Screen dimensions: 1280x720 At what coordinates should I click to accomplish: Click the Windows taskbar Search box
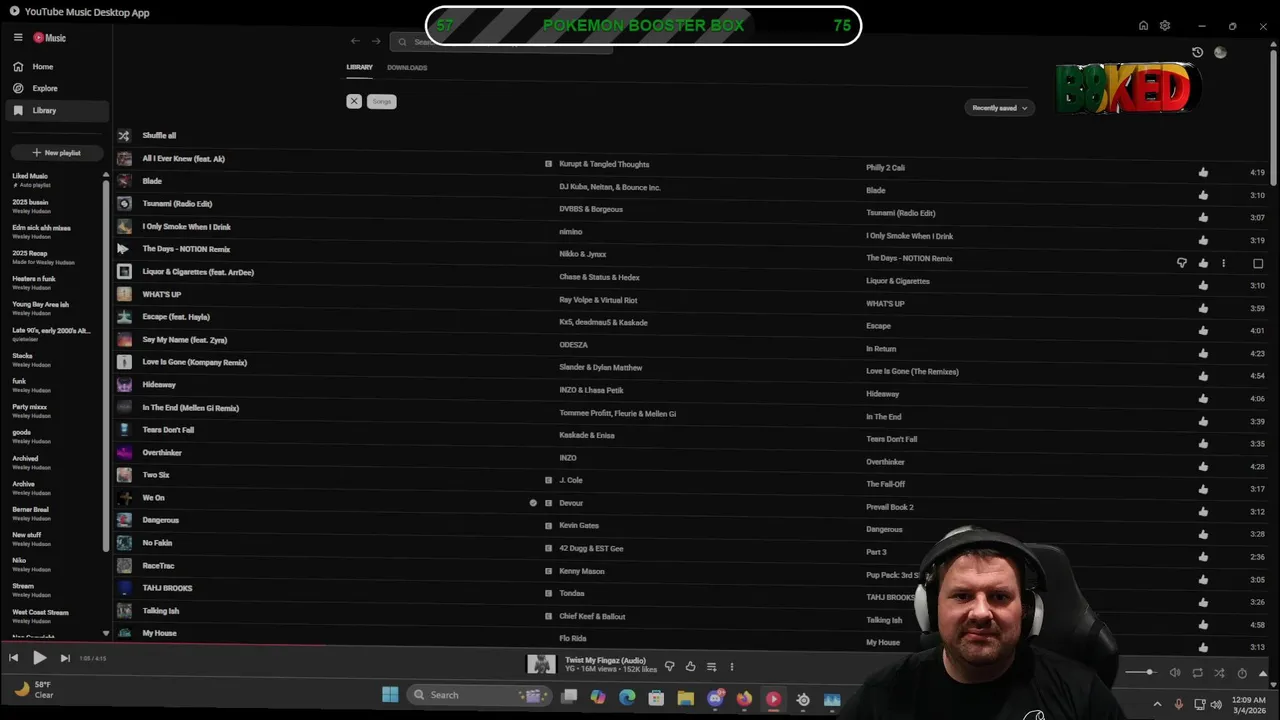(478, 695)
